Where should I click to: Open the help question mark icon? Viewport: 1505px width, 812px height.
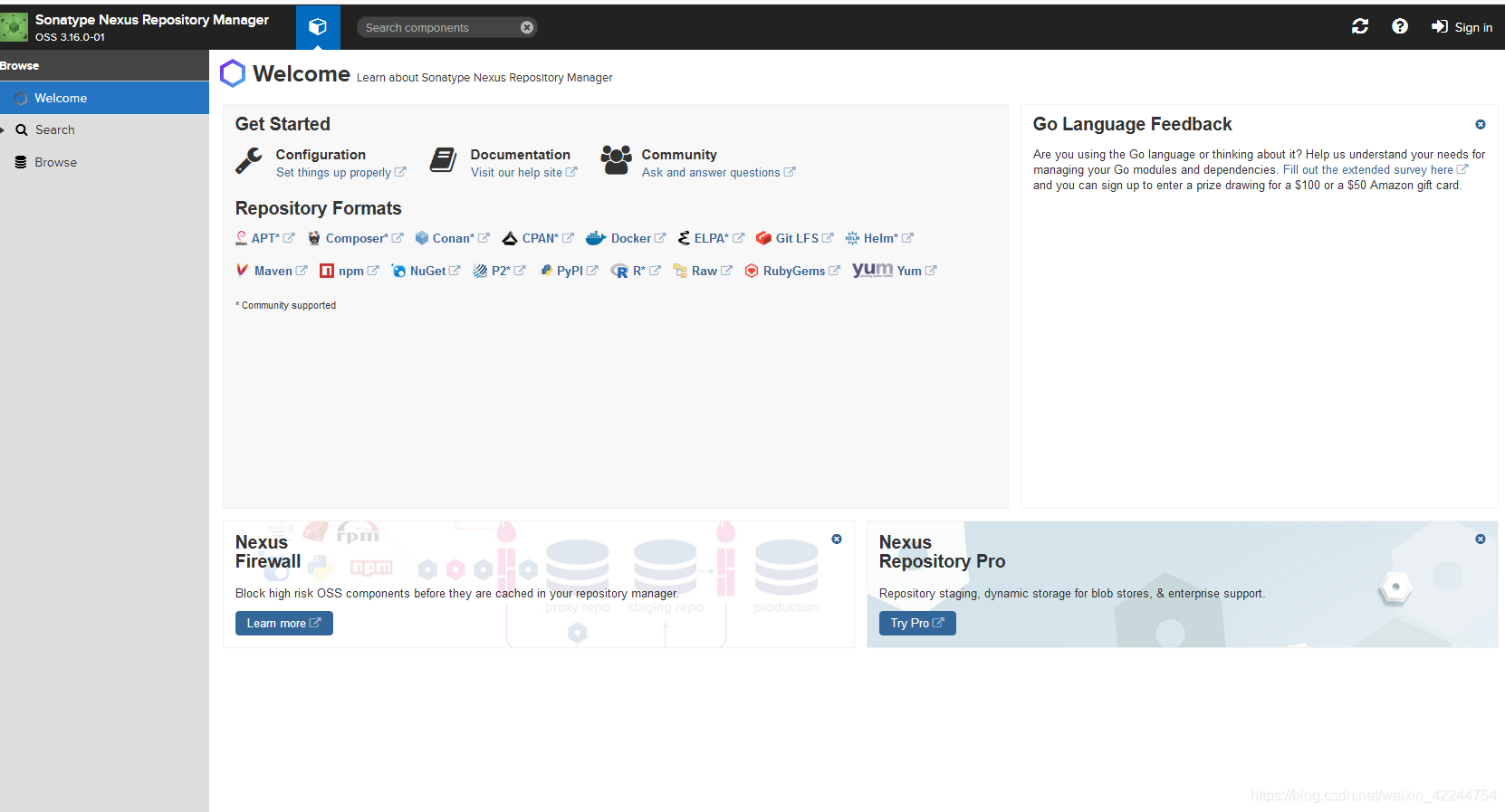tap(1400, 26)
